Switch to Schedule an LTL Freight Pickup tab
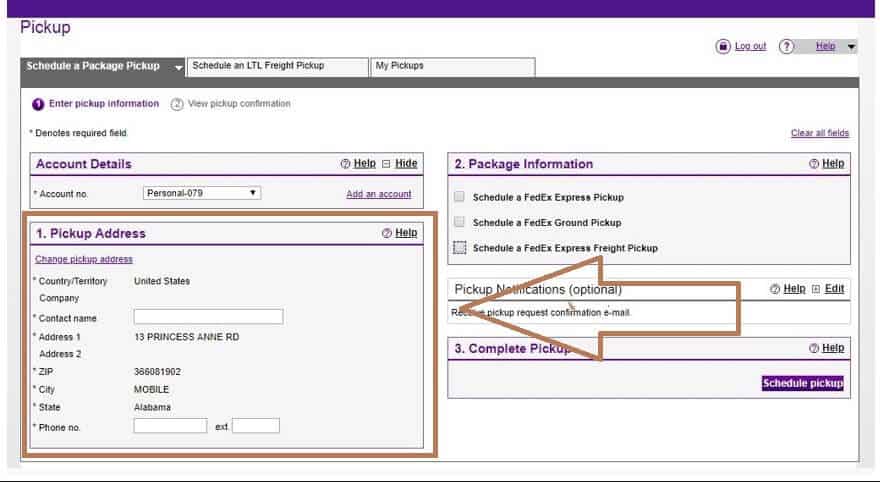The height and width of the screenshot is (482, 880). (x=277, y=67)
